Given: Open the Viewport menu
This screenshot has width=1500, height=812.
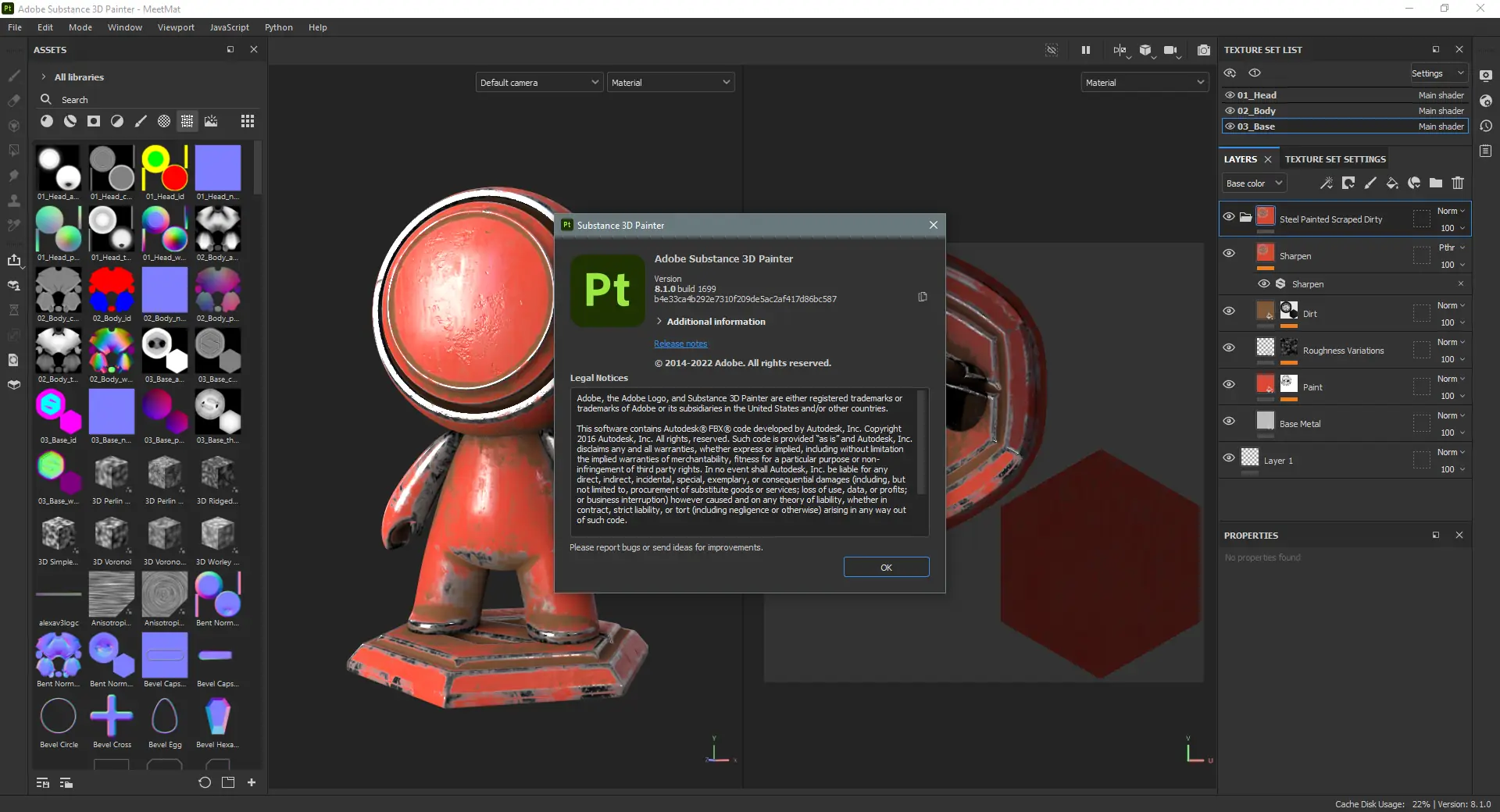Looking at the screenshot, I should point(176,27).
